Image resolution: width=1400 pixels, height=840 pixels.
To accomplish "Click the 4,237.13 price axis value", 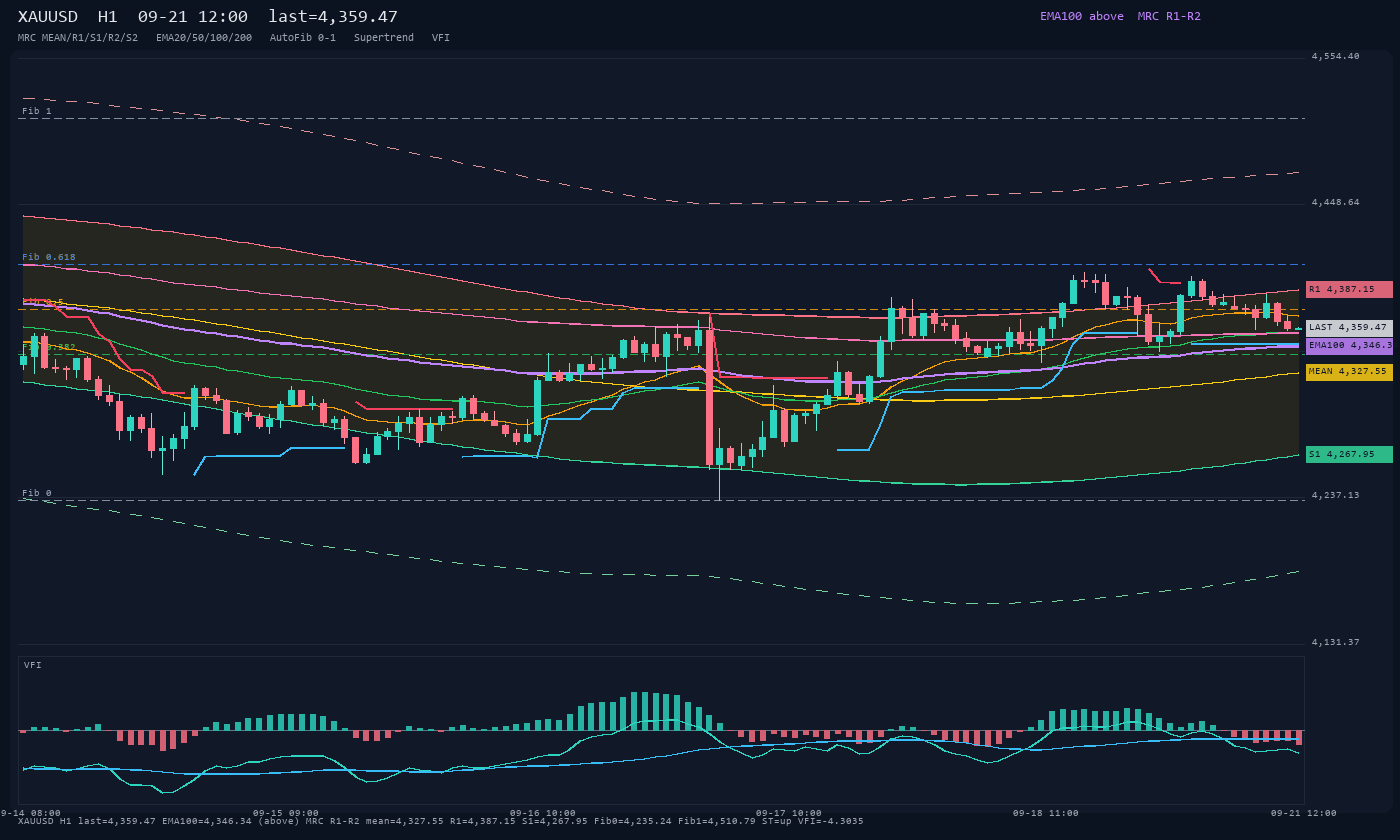I will coord(1336,495).
